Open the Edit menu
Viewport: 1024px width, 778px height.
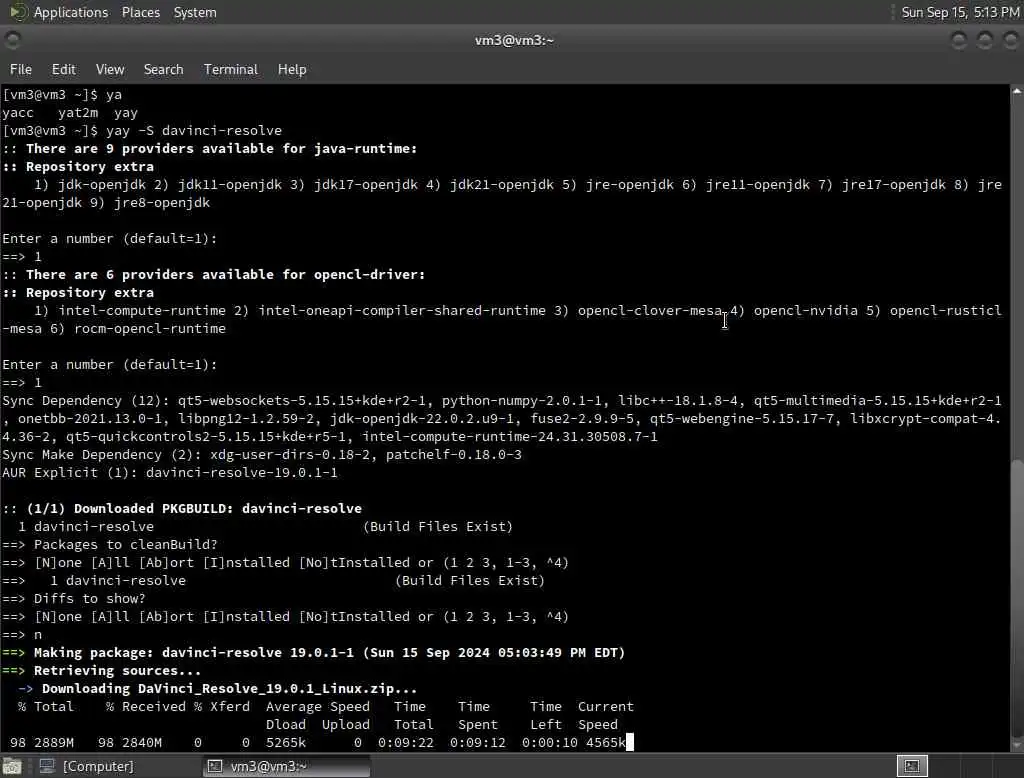click(x=63, y=69)
